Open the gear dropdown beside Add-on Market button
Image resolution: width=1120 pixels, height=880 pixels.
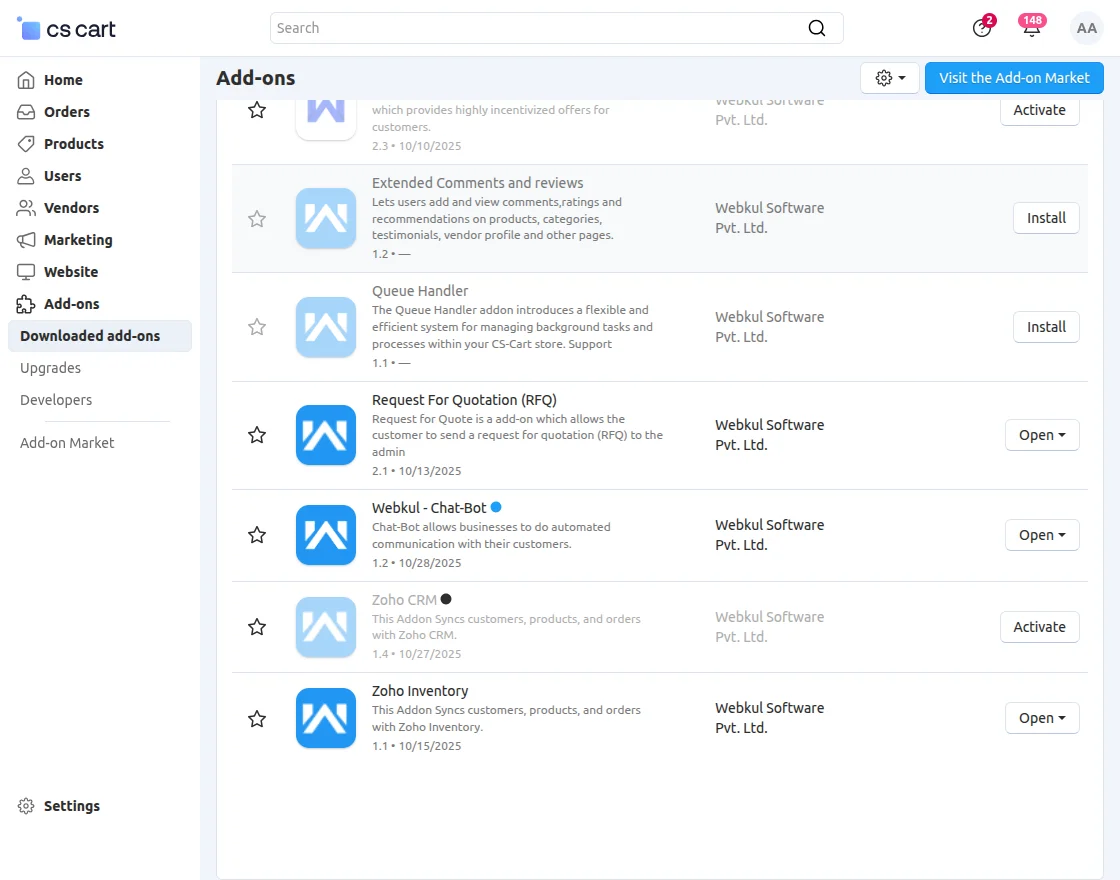click(889, 78)
